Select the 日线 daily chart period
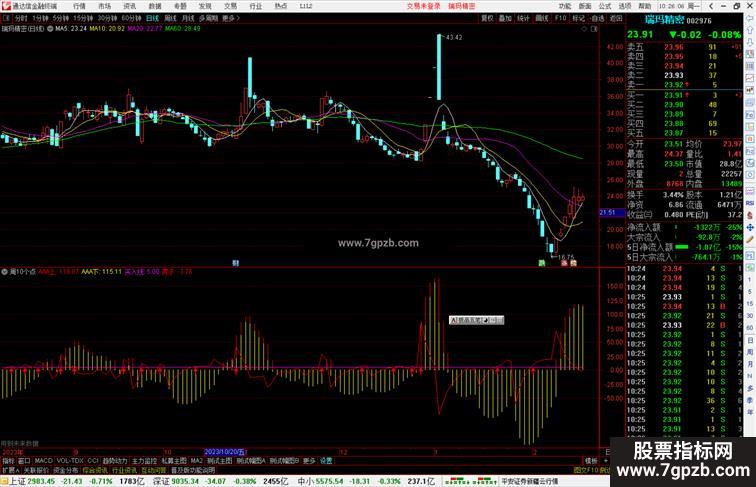The width and height of the screenshot is (756, 487). pyautogui.click(x=152, y=18)
